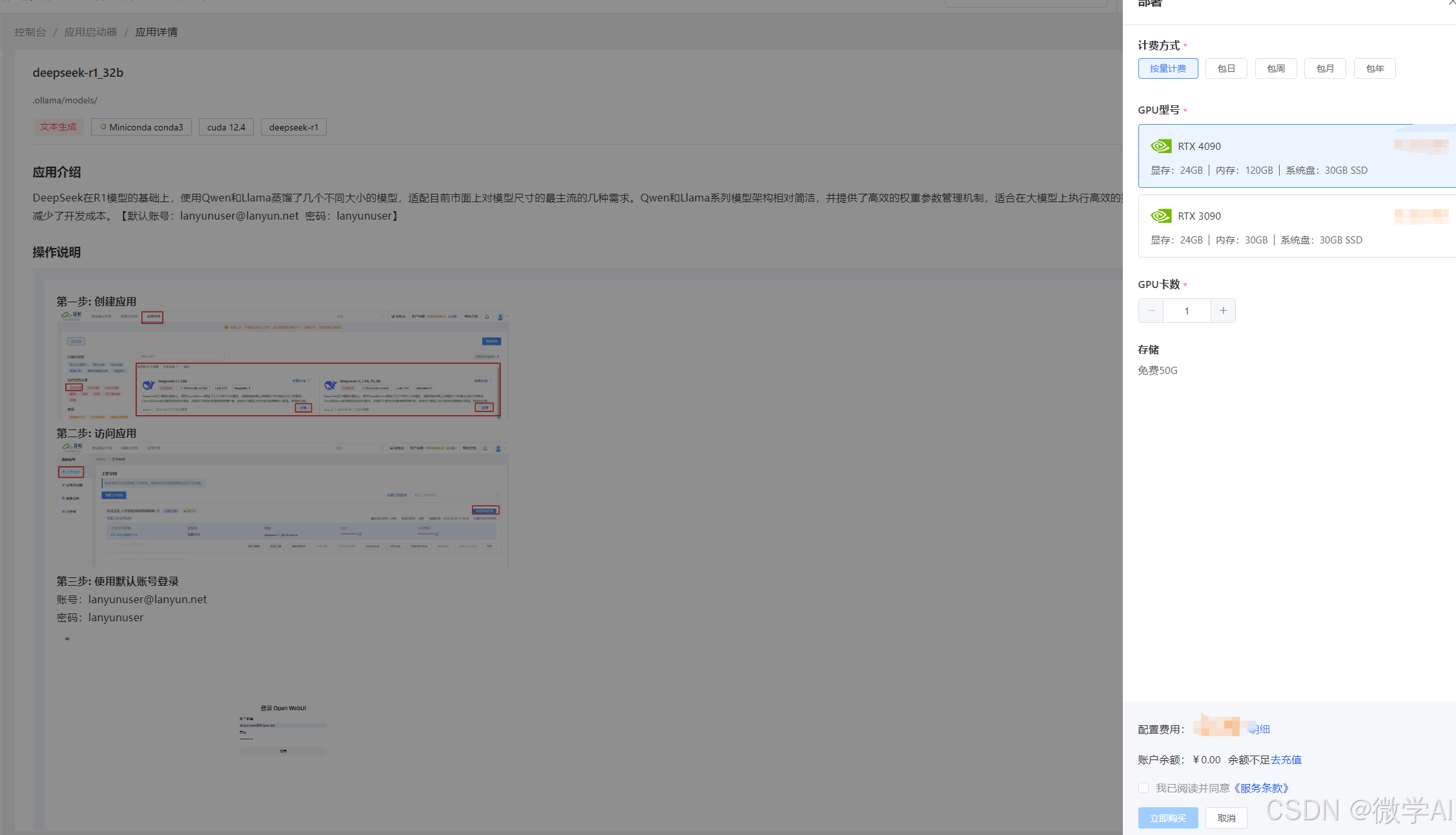This screenshot has width=1456, height=835.
Task: Decrease GPU card count with minus
Action: [1151, 311]
